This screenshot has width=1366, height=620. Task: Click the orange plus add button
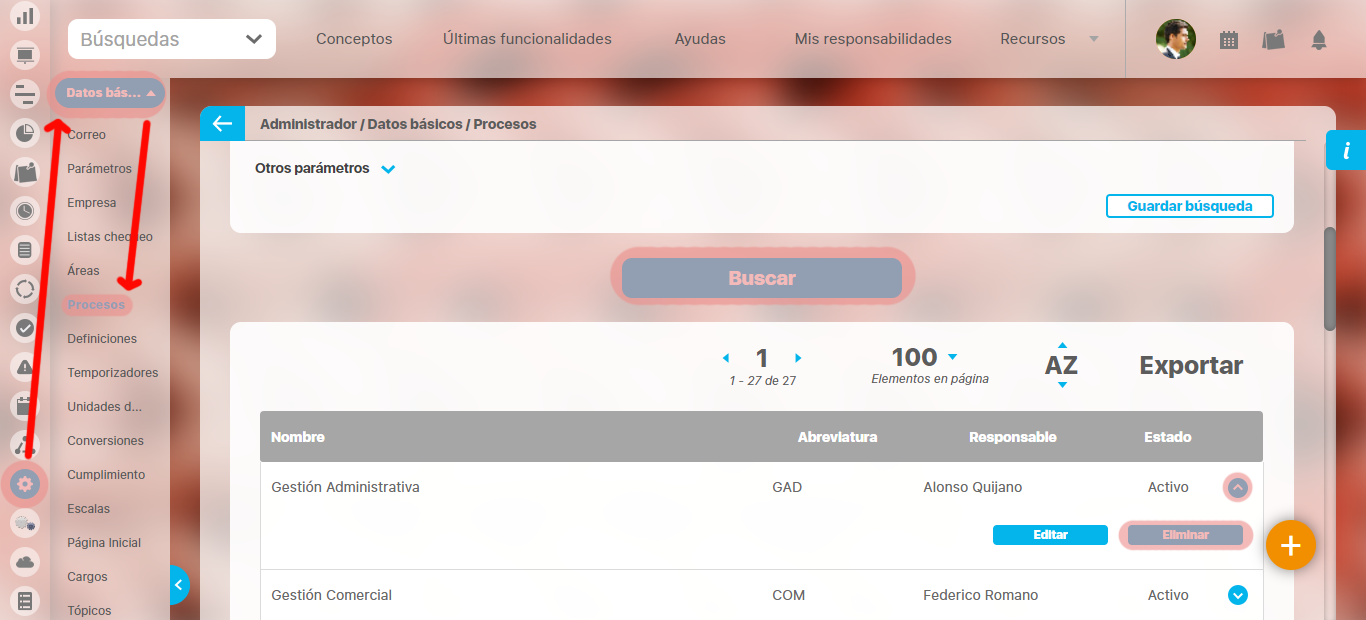pos(1290,545)
